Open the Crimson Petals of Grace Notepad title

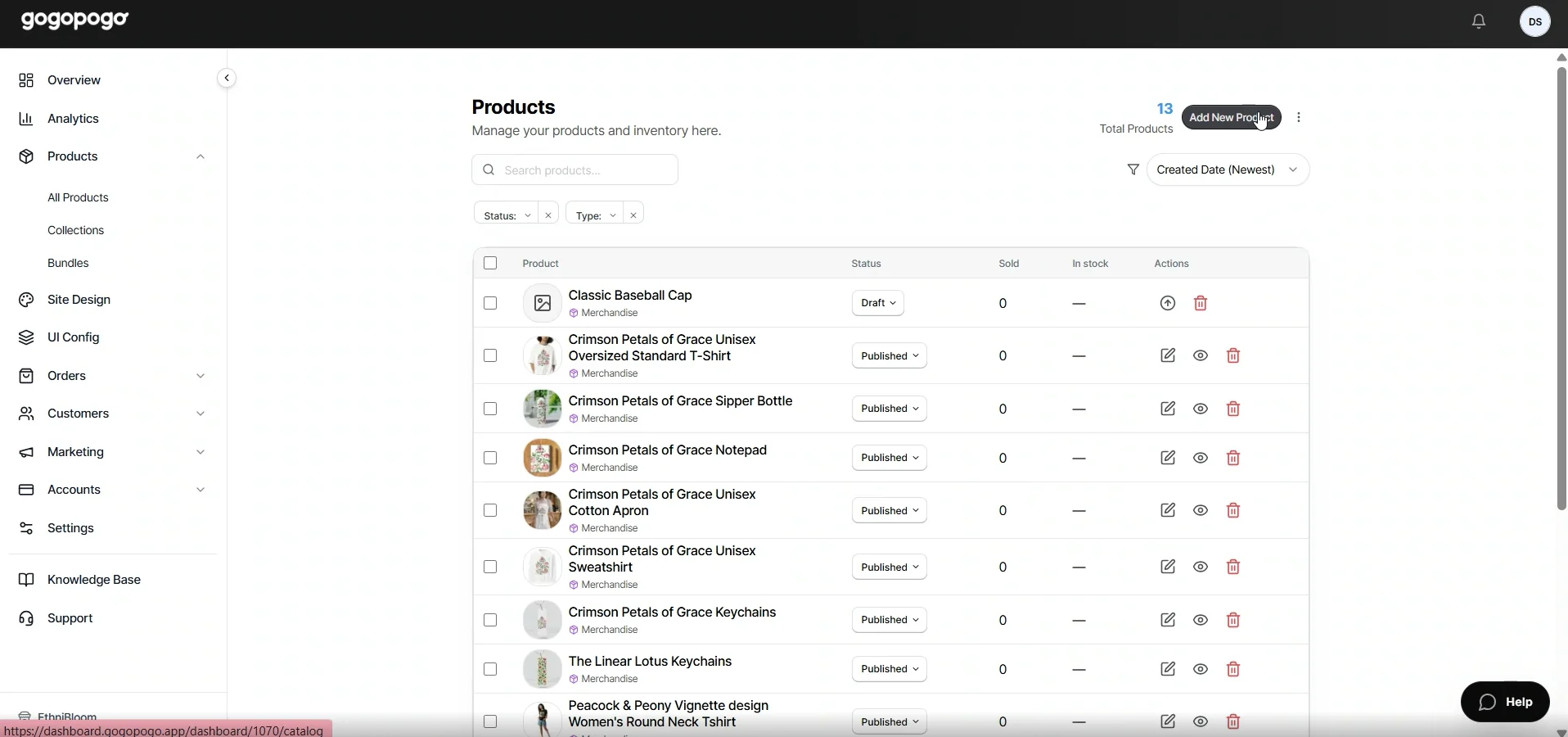click(668, 450)
